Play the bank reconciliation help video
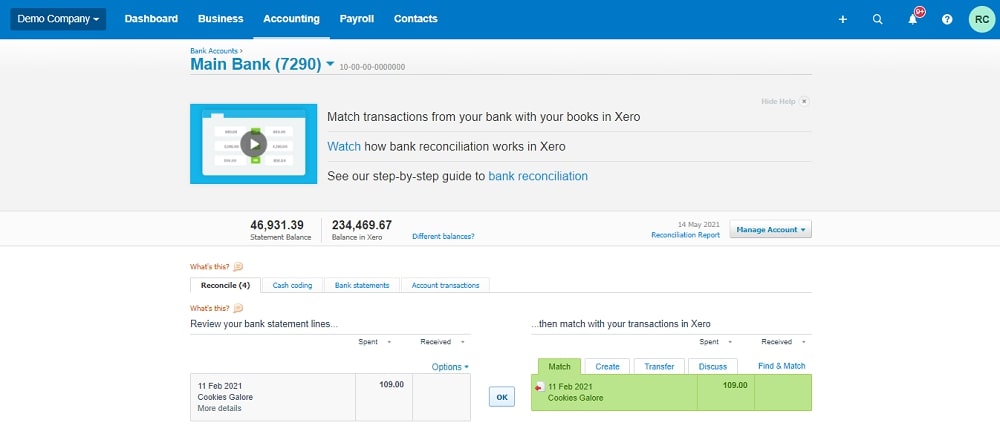 (x=253, y=144)
